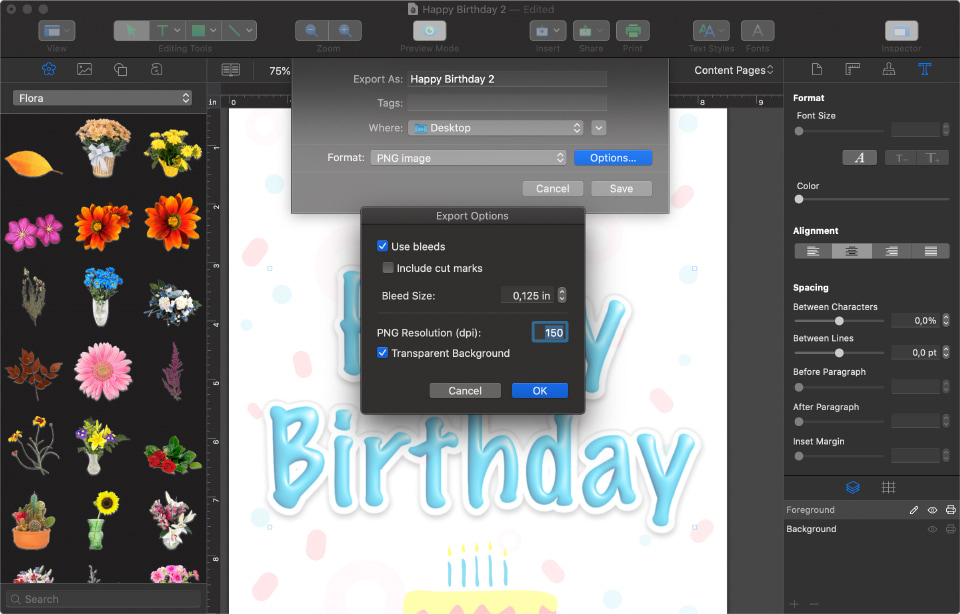
Task: Confirm Export Options with OK
Action: (539, 391)
